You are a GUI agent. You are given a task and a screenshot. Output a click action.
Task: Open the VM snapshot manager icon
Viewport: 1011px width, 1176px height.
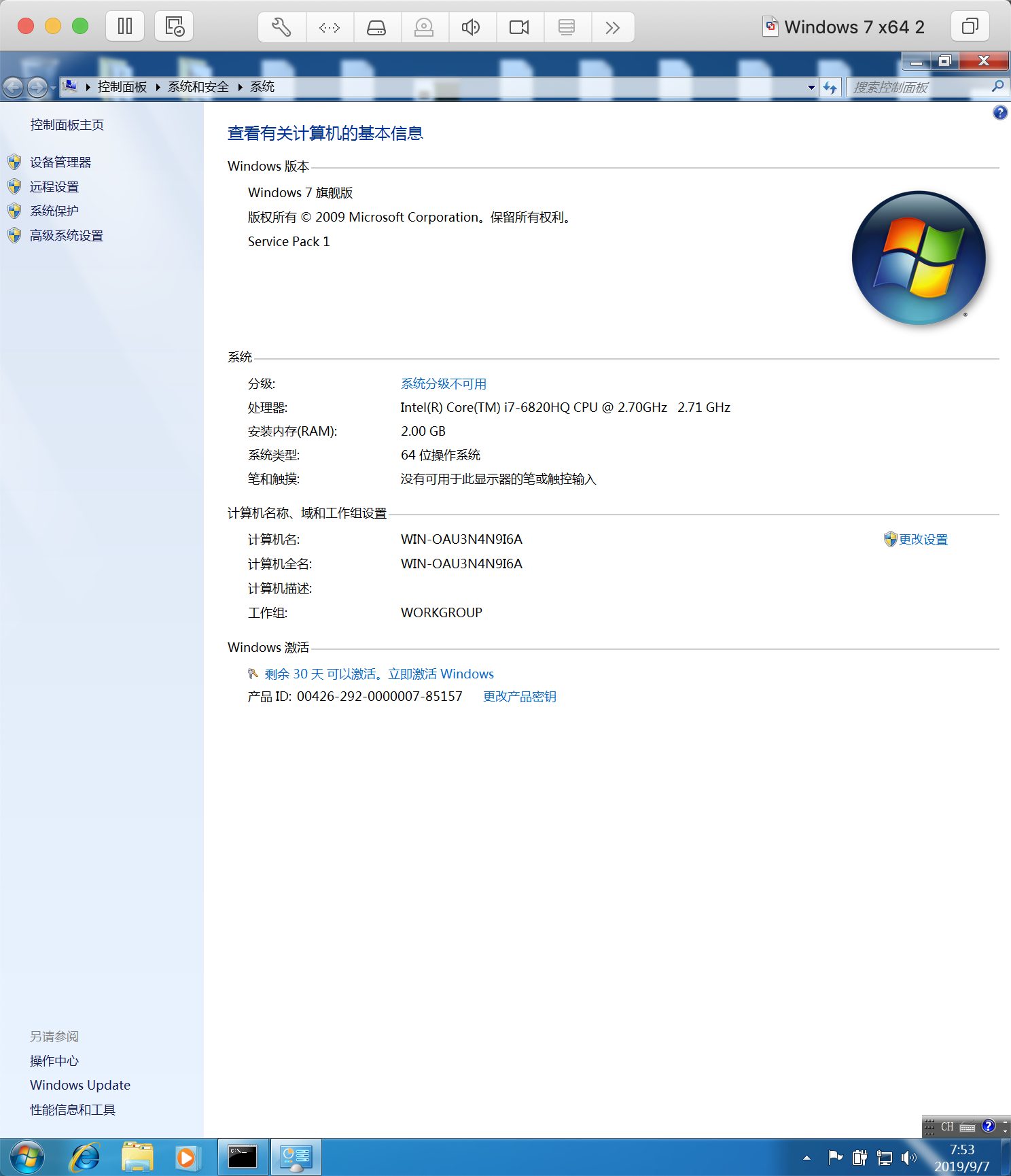174,27
